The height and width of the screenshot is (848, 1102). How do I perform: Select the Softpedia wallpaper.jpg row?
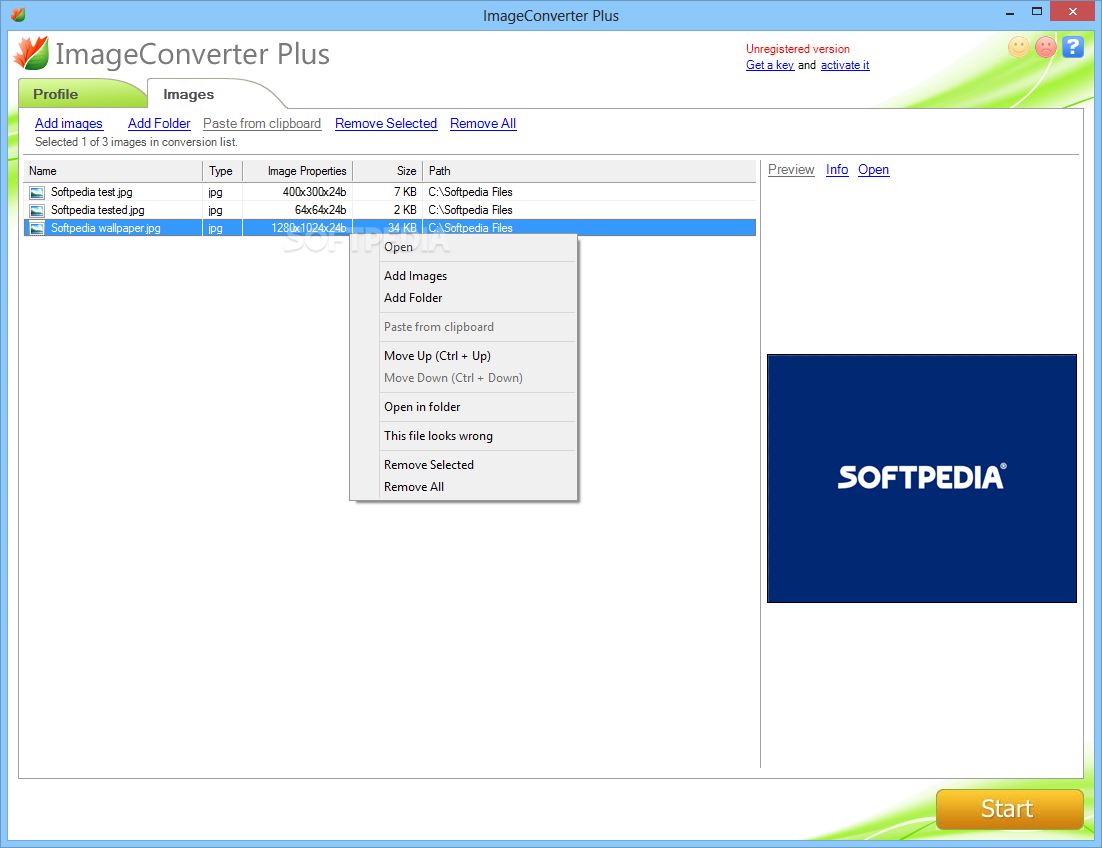pyautogui.click(x=390, y=228)
